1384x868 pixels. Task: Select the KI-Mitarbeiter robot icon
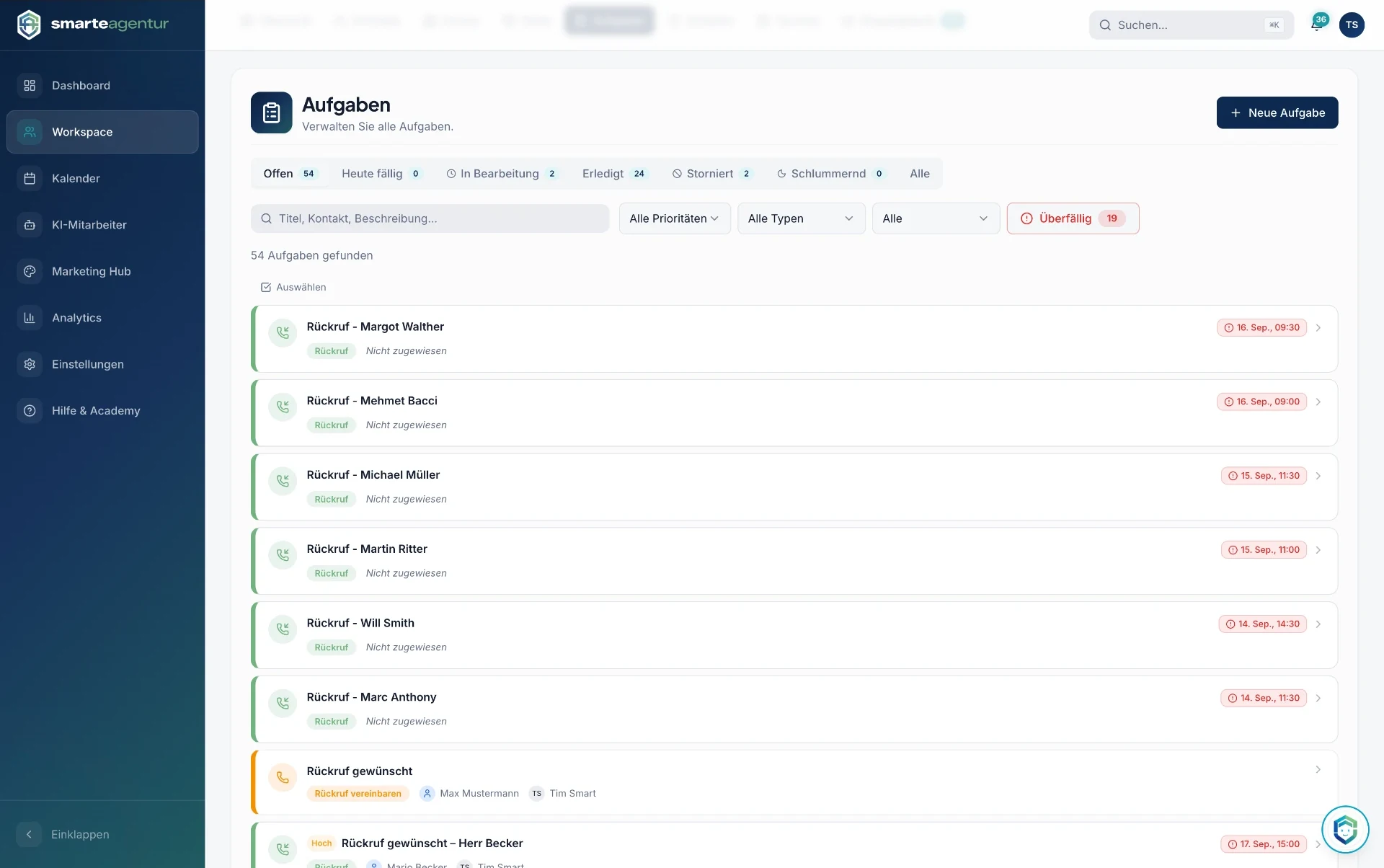tap(30, 225)
